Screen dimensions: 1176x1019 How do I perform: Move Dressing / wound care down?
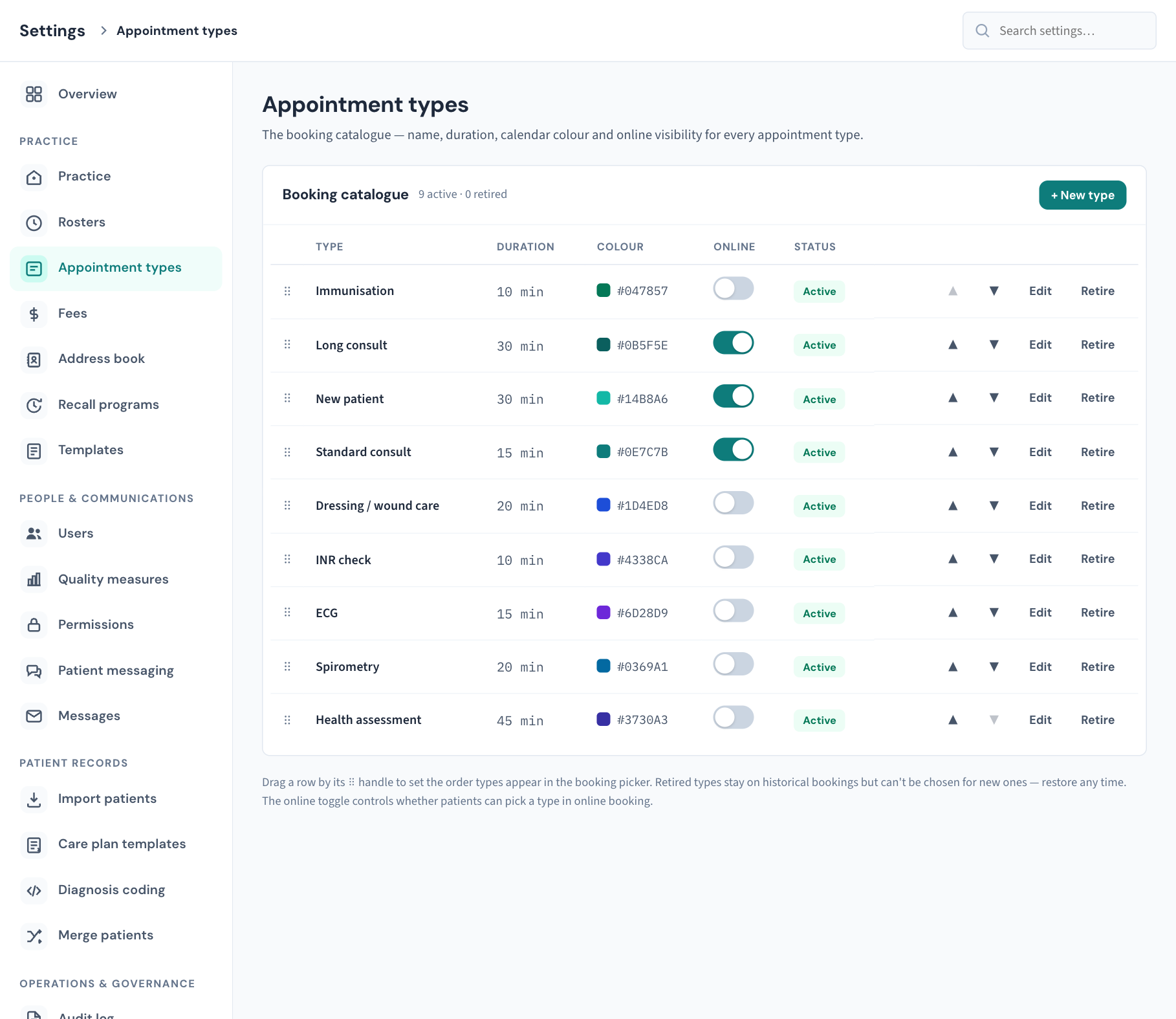click(994, 505)
